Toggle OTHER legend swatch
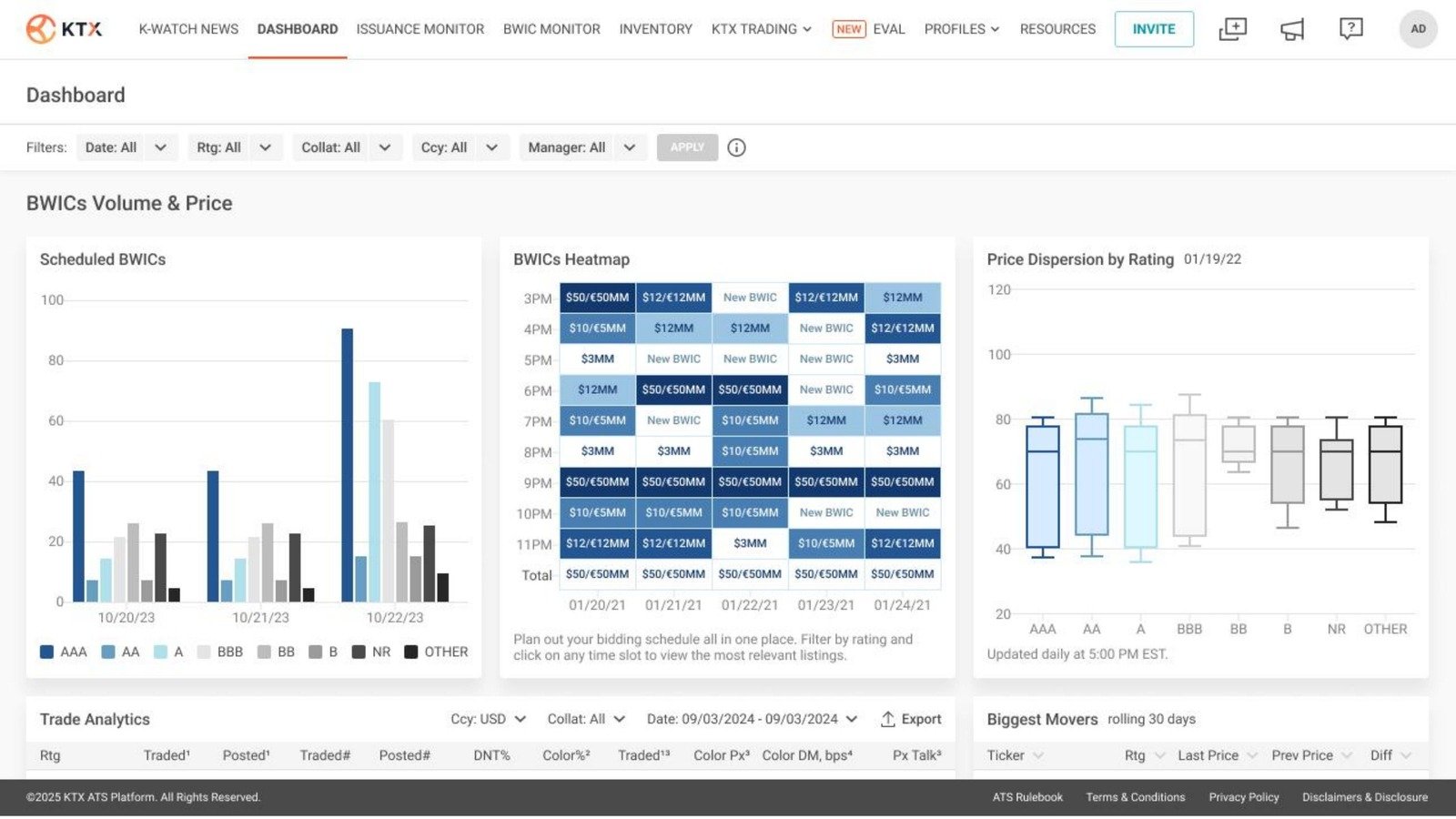Screen dimensions: 1456x819 pyautogui.click(x=411, y=652)
